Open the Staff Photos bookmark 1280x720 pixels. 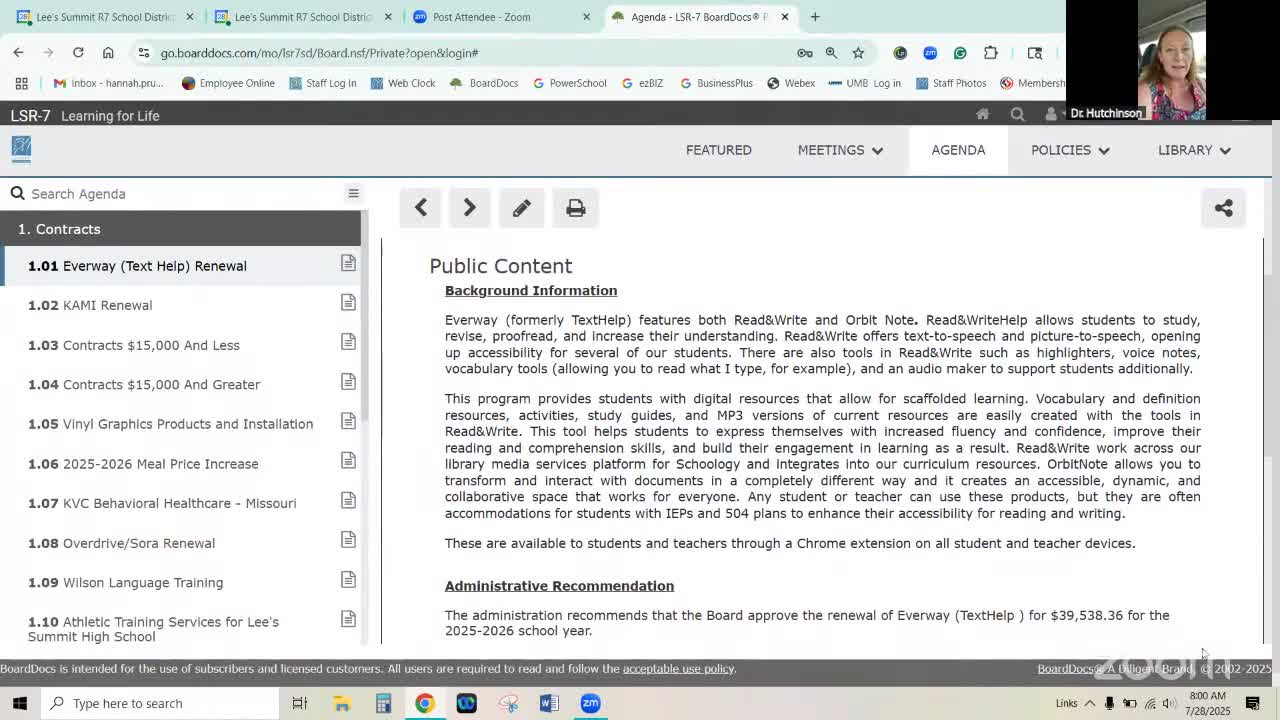[950, 83]
